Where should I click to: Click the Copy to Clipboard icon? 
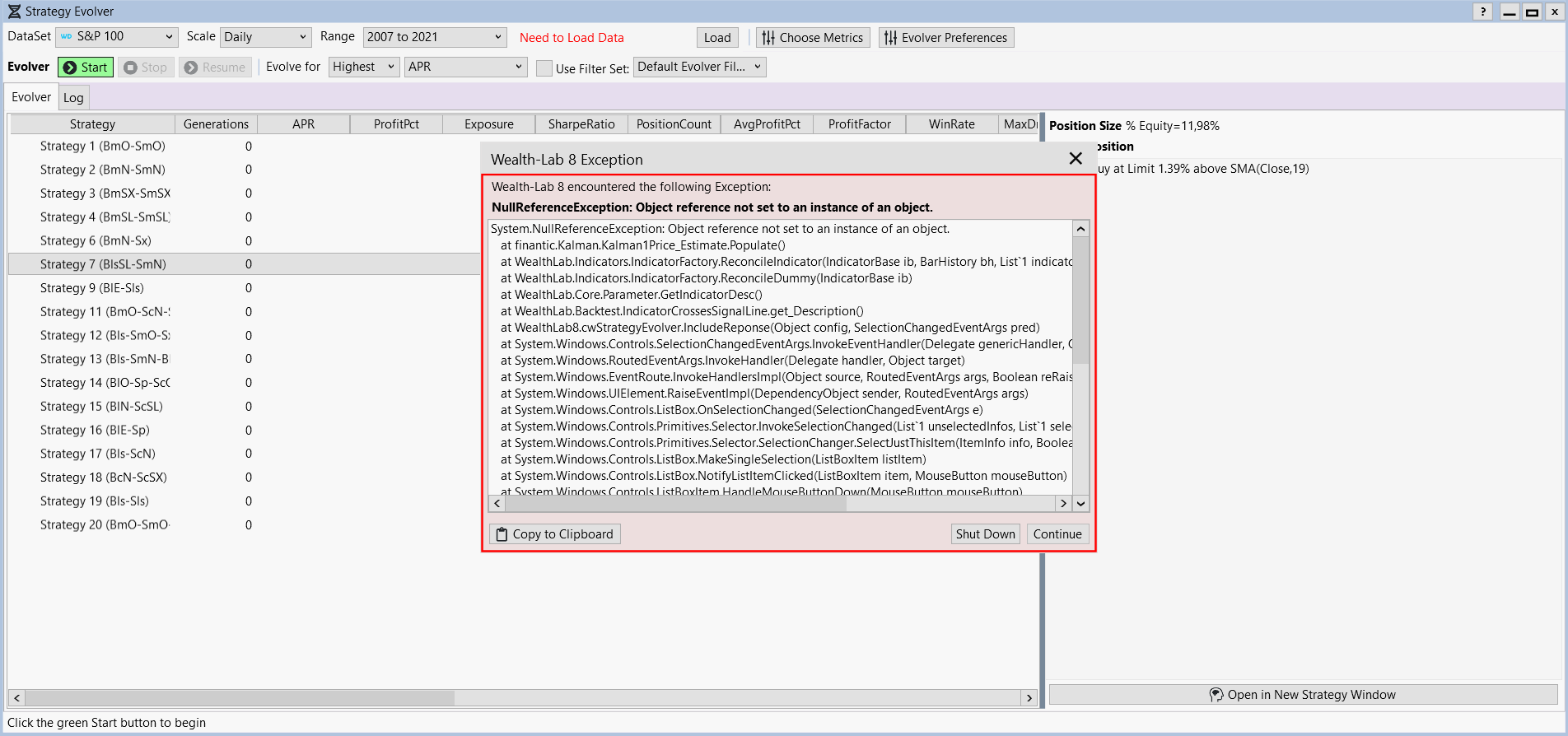coord(502,534)
